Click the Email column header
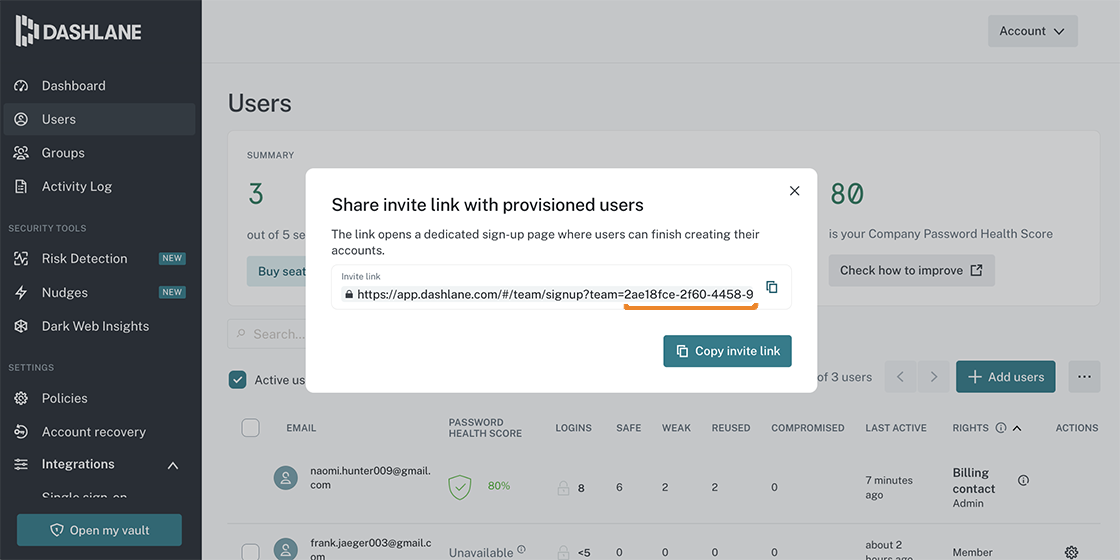This screenshot has height=560, width=1120. (x=301, y=428)
